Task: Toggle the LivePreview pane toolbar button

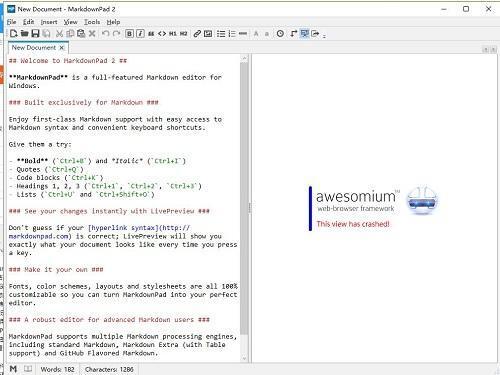Action: click(x=304, y=33)
